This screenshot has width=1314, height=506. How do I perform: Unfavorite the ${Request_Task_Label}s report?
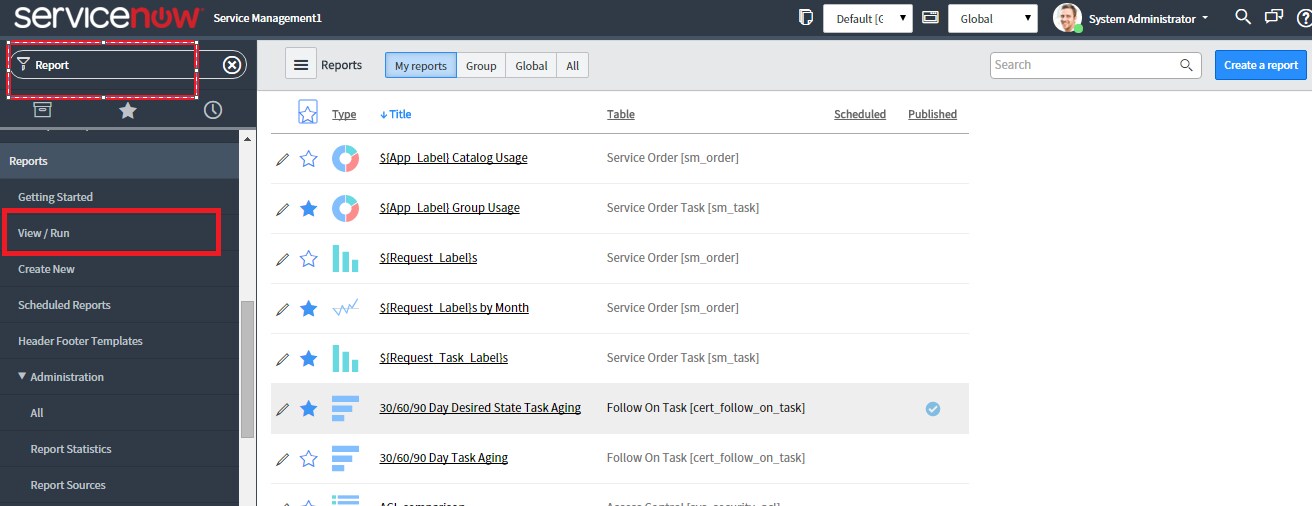click(x=309, y=358)
